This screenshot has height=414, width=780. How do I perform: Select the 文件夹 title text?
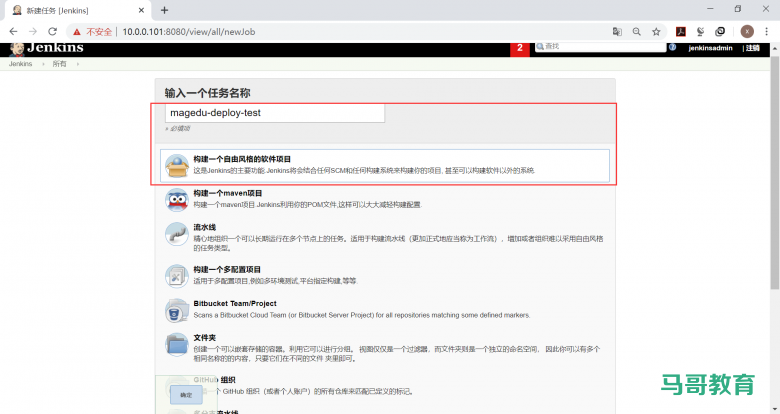(x=204, y=338)
